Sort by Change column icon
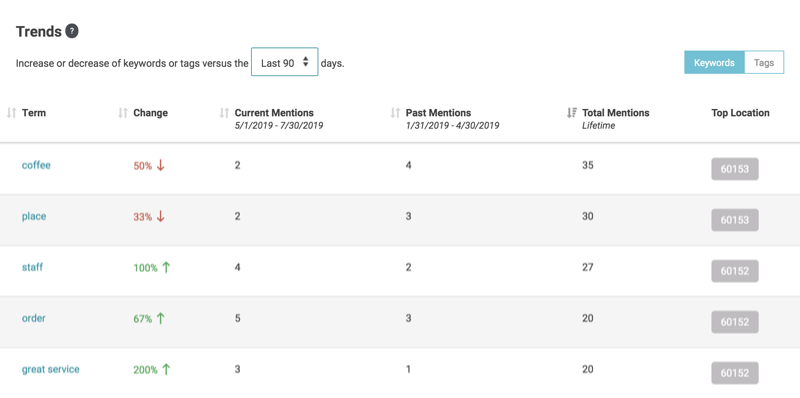This screenshot has height=398, width=800. click(x=122, y=113)
